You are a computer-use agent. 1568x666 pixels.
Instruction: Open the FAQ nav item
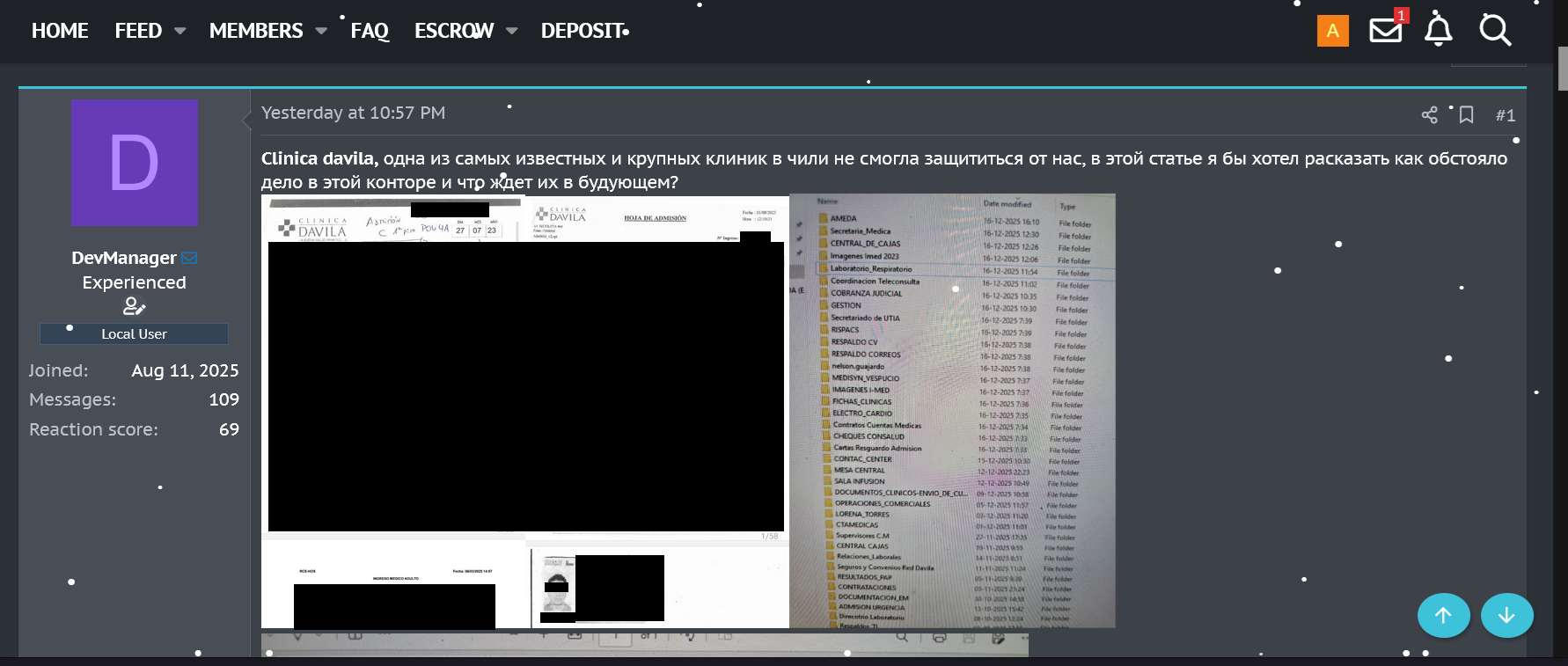[370, 31]
